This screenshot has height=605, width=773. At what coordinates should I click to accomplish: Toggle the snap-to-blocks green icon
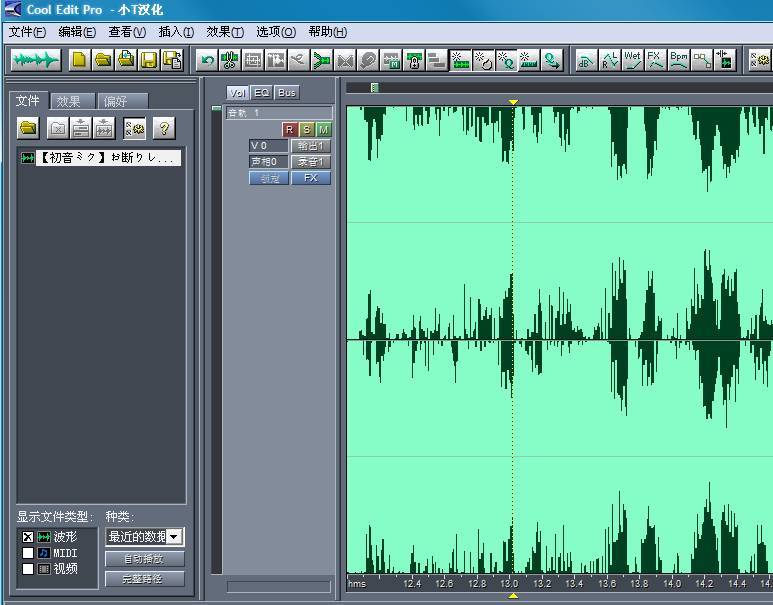point(460,61)
